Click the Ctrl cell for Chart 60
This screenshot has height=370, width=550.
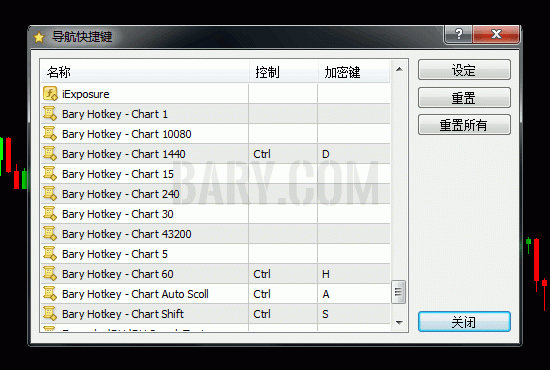click(283, 274)
